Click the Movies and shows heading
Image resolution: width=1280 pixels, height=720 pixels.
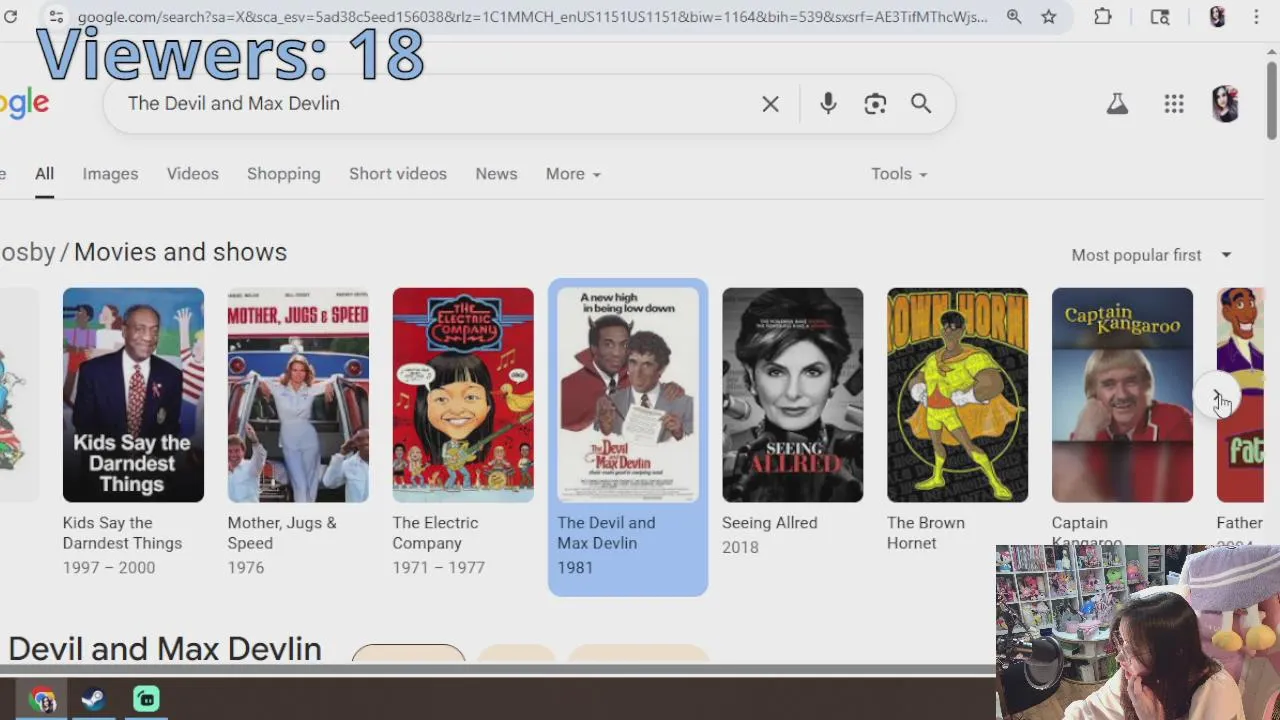[x=180, y=252]
